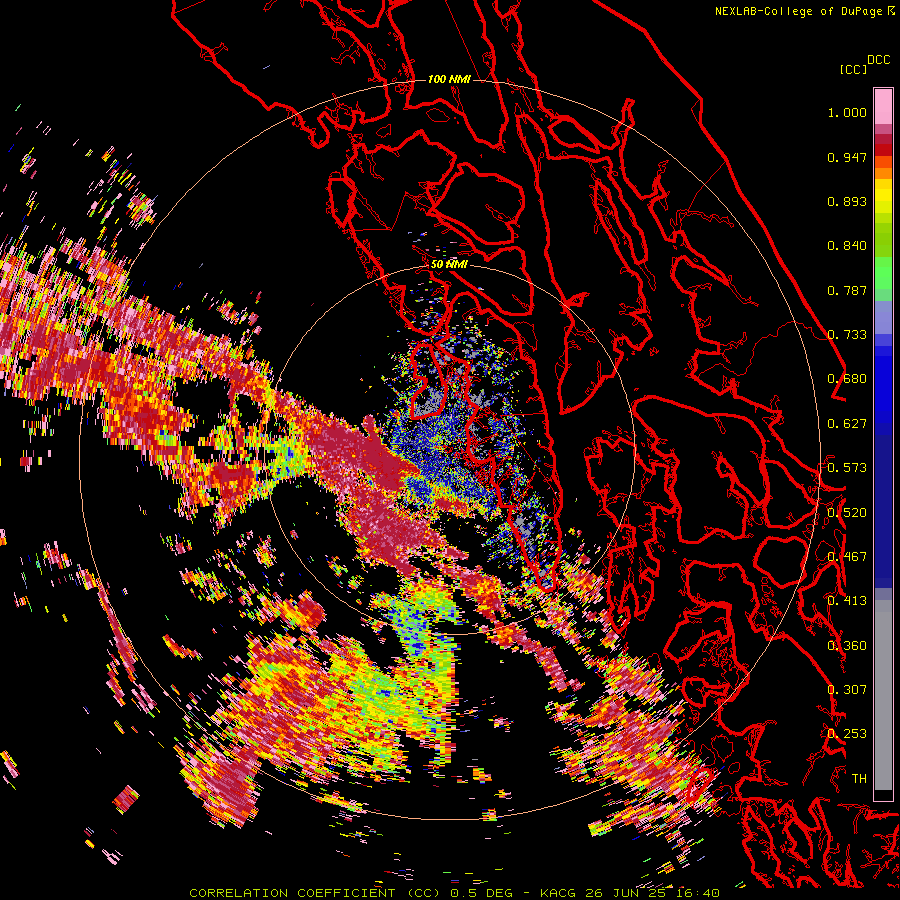
Task: Pick the light pink color bar segment
Action: pyautogui.click(x=883, y=107)
